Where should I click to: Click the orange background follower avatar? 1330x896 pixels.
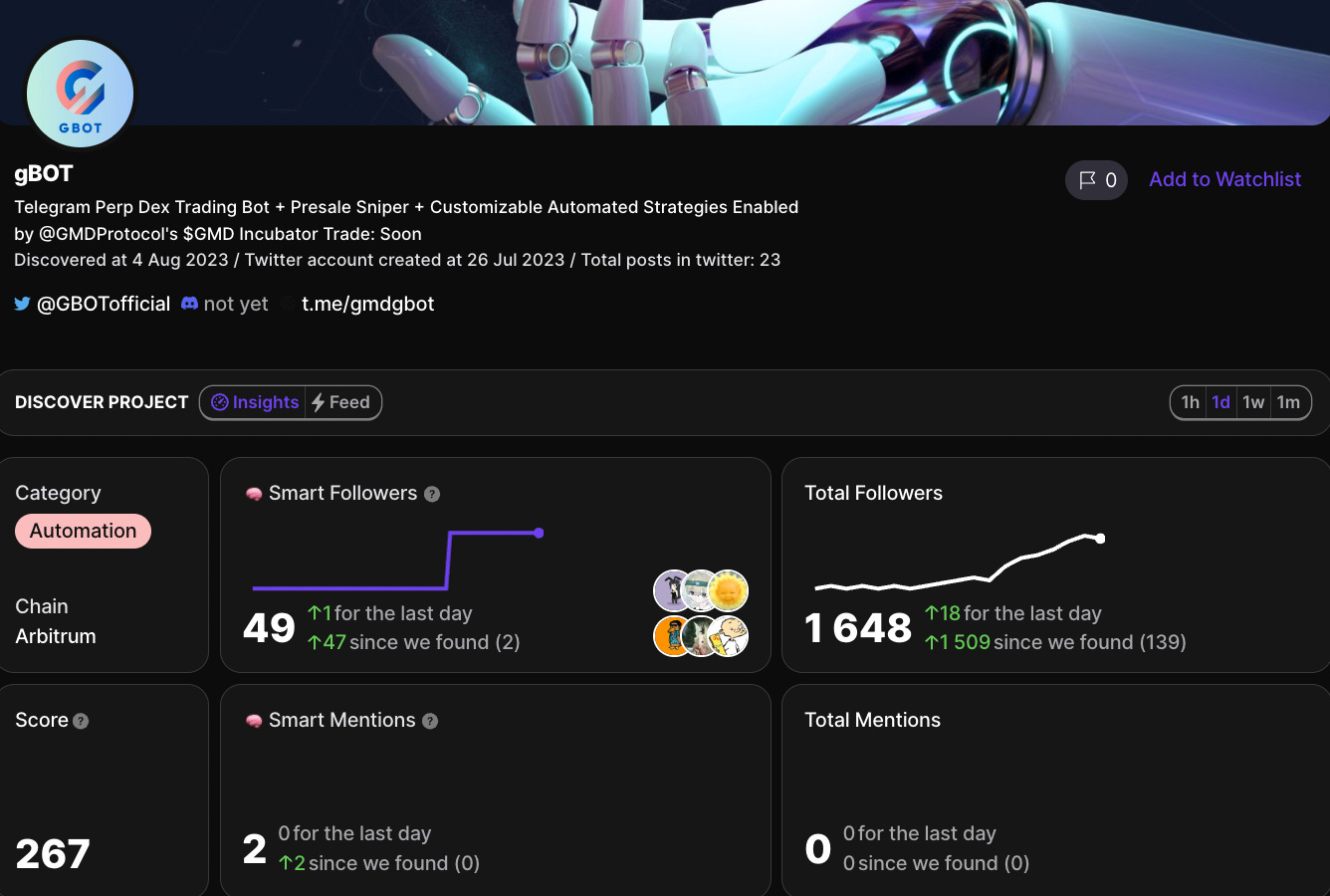pyautogui.click(x=673, y=636)
